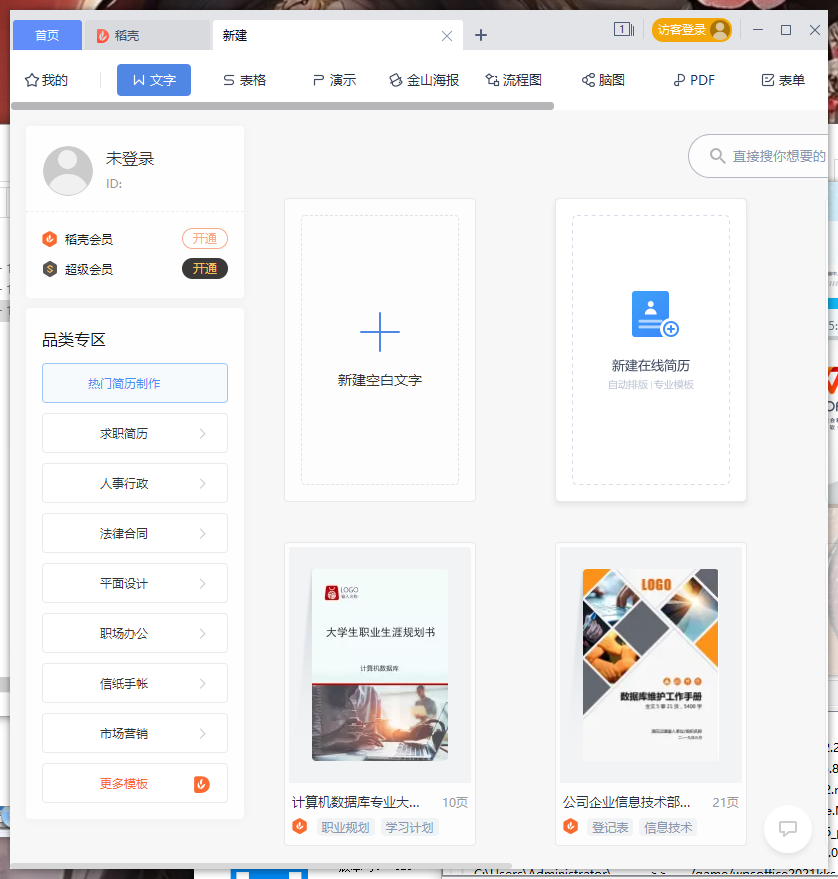Viewport: 838px width, 879px height.
Task: Click the chat feedback bubble icon
Action: click(x=787, y=828)
